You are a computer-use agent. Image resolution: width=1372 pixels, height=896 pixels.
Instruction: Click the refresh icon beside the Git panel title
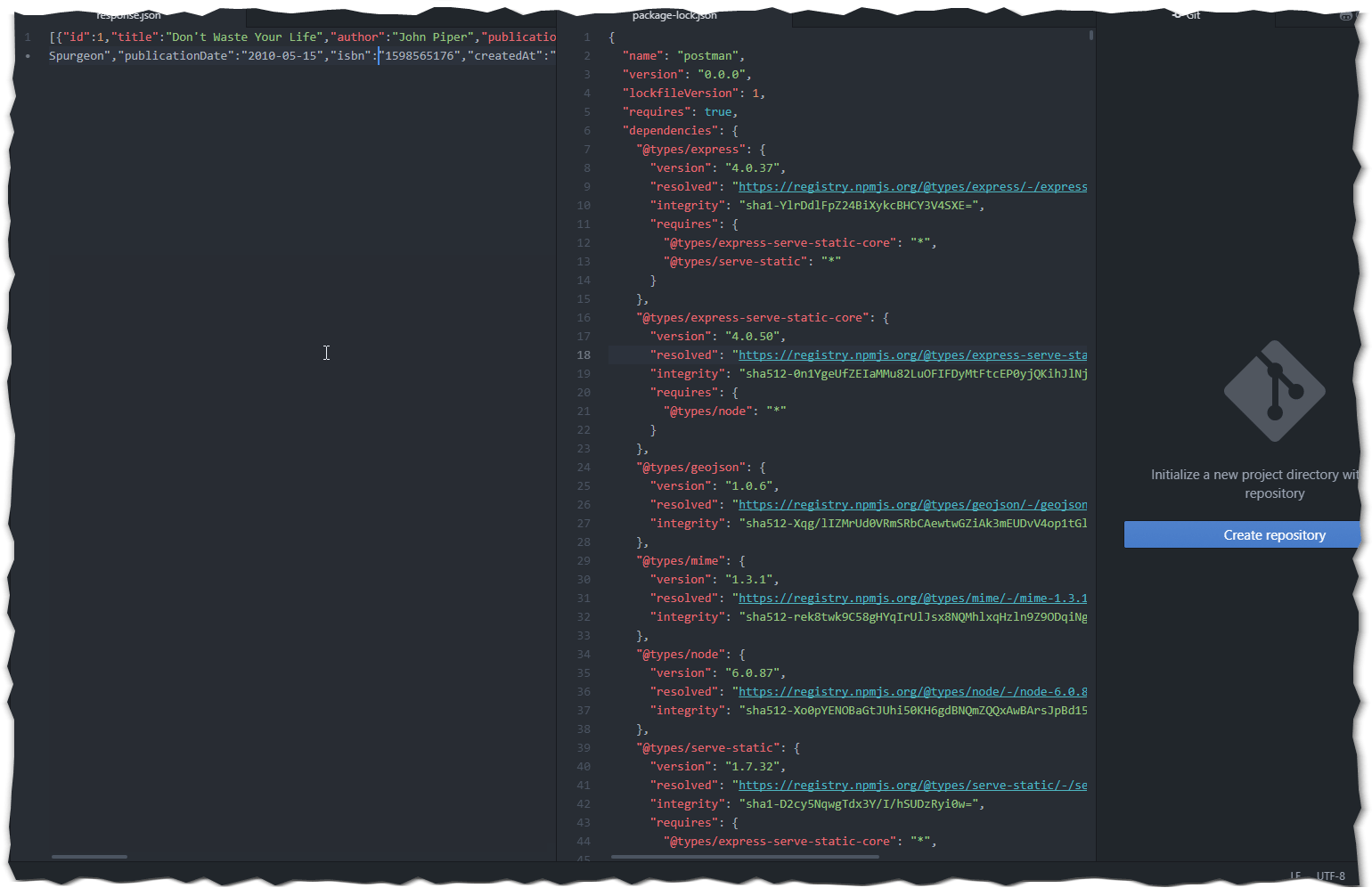coord(1177,15)
